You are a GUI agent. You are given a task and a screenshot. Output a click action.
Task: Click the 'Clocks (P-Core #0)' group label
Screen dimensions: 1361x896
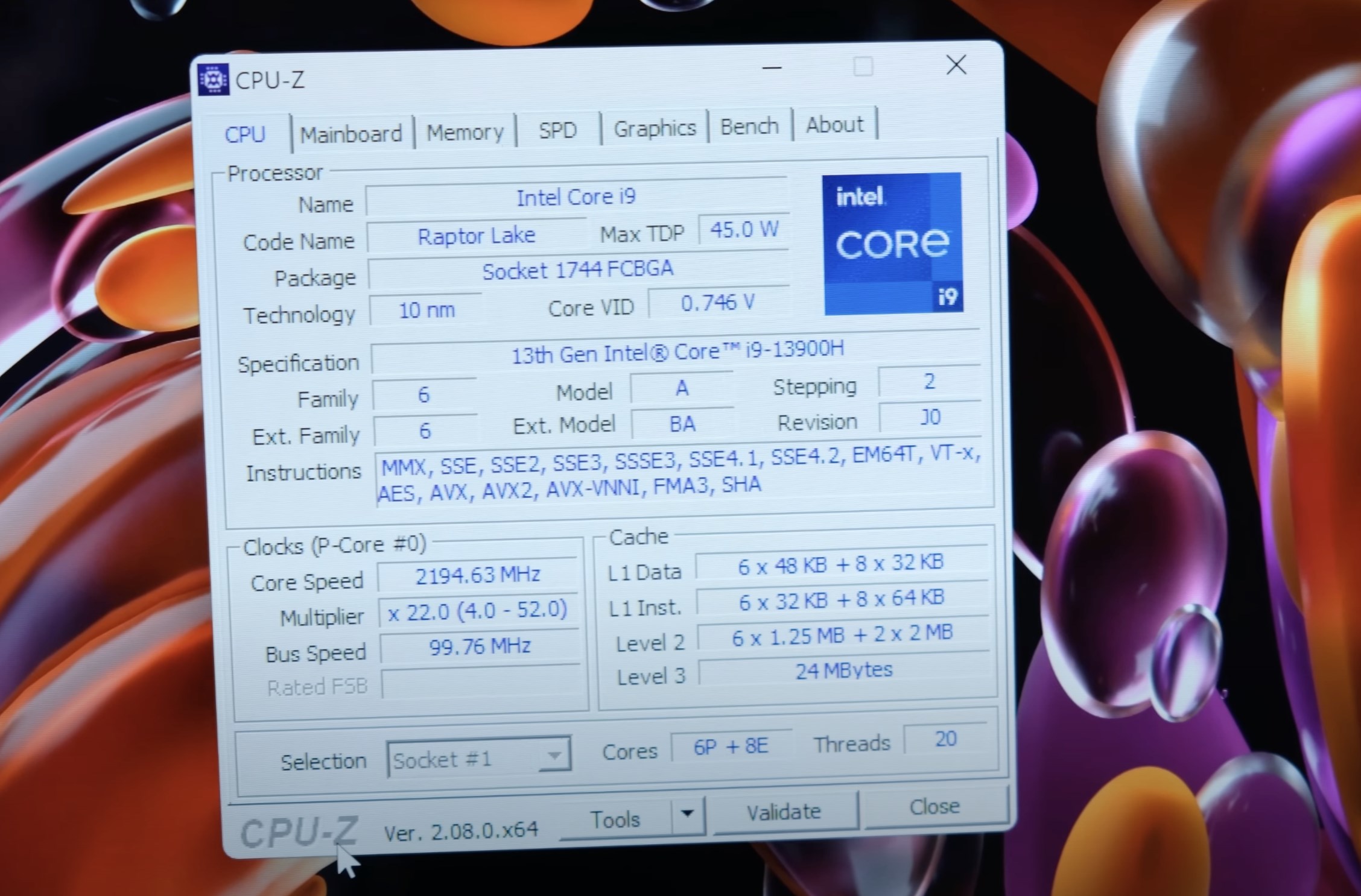tap(334, 546)
